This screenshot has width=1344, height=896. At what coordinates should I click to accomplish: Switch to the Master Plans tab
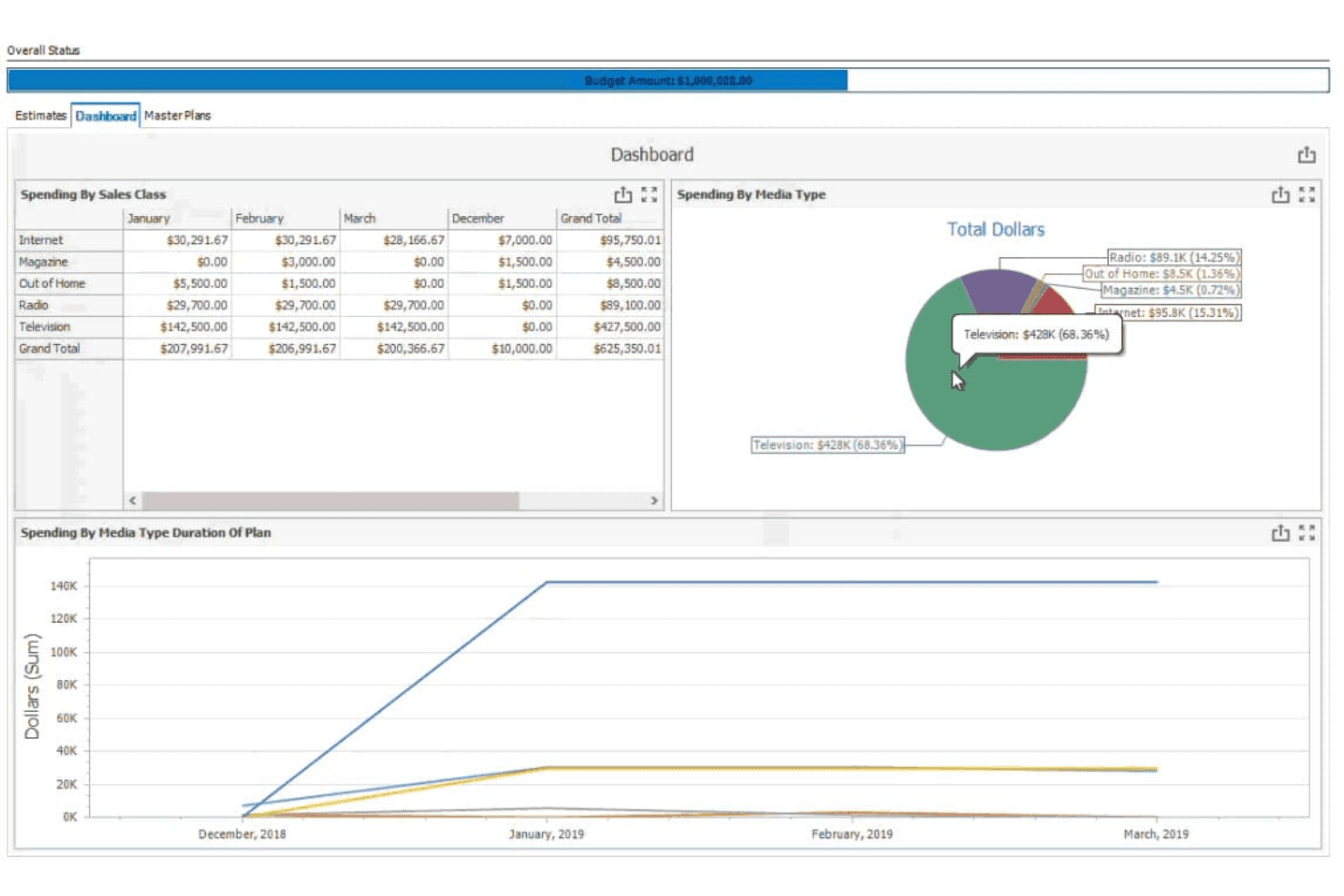[x=177, y=115]
